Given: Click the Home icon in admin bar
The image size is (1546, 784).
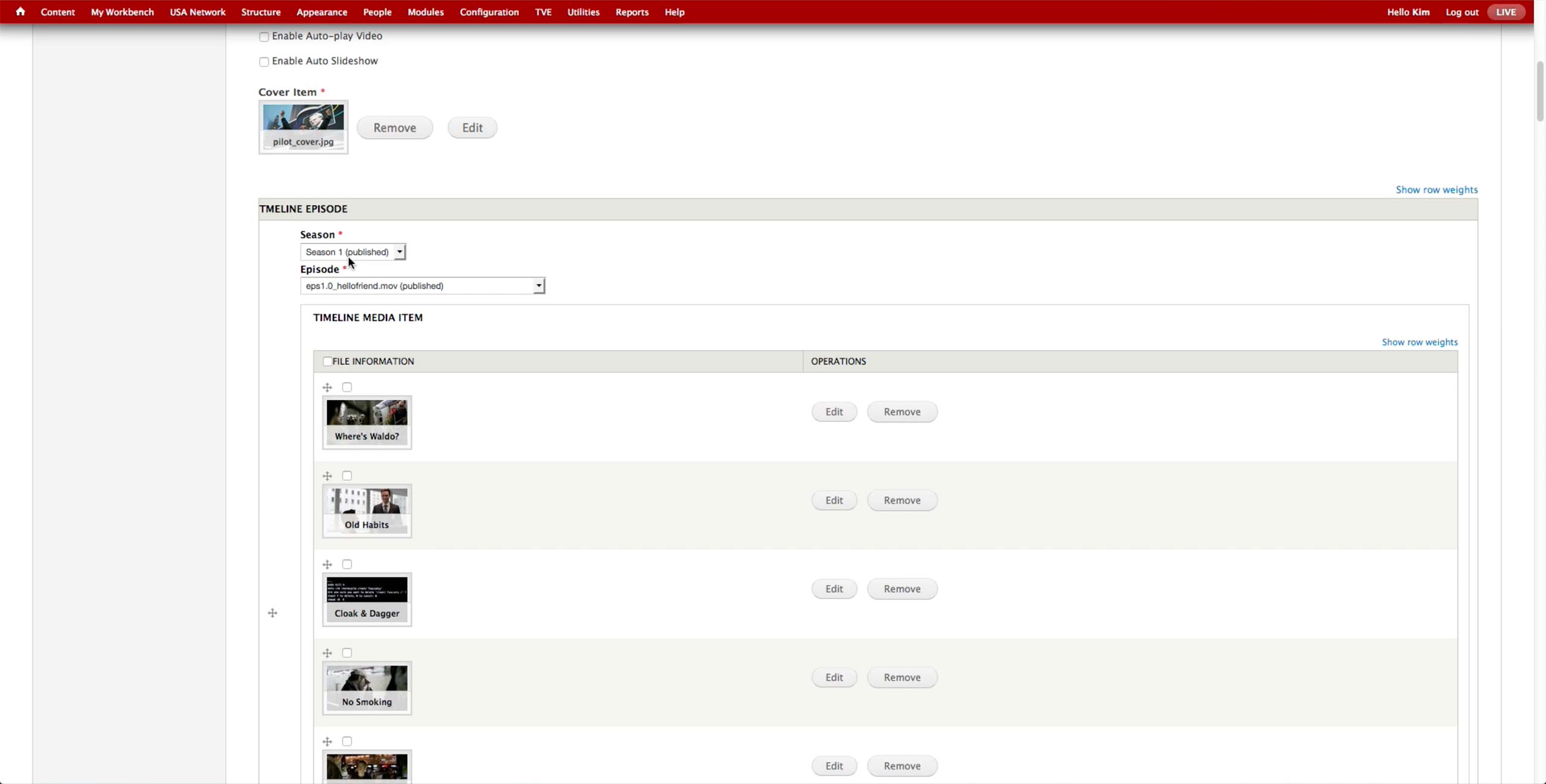Looking at the screenshot, I should (21, 11).
